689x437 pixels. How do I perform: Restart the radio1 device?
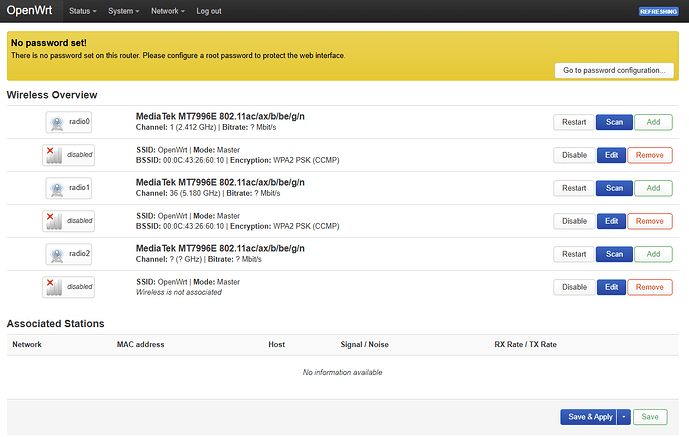[x=574, y=188]
